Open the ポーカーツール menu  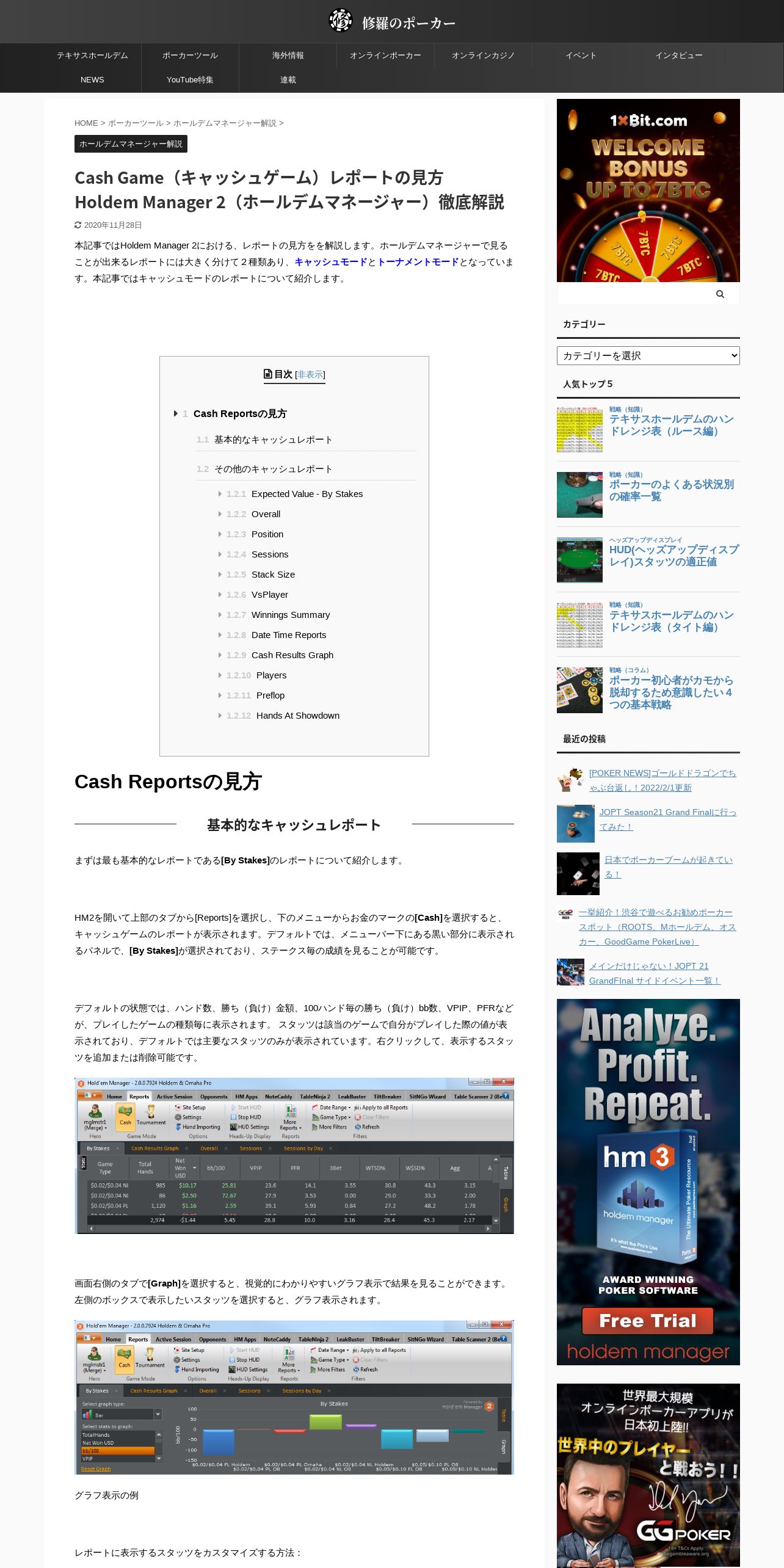tap(190, 56)
